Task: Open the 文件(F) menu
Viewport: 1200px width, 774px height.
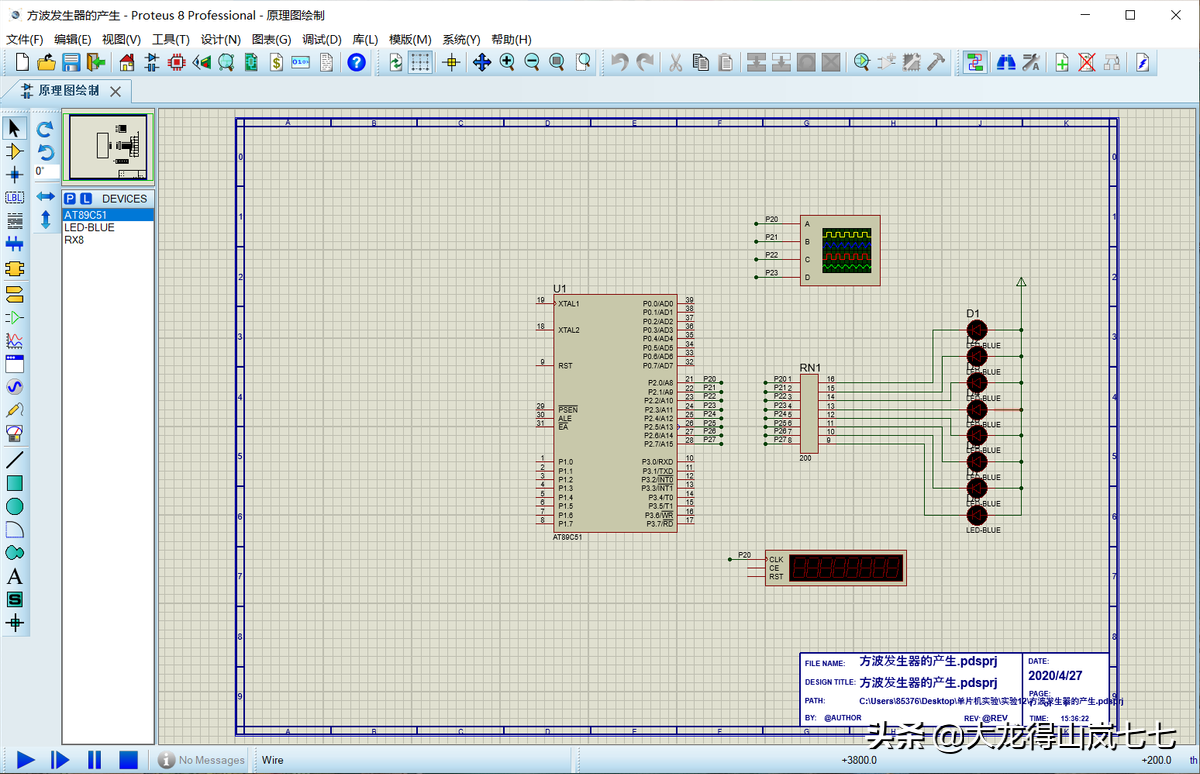Action: point(25,39)
